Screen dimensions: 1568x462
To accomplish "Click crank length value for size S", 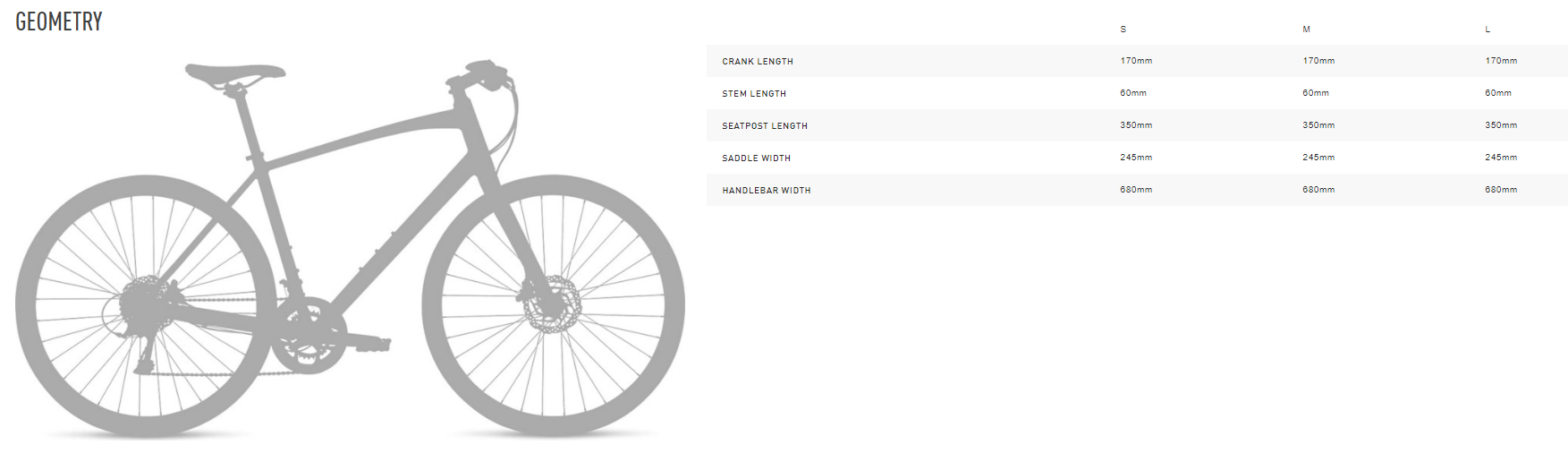I will tap(1136, 61).
